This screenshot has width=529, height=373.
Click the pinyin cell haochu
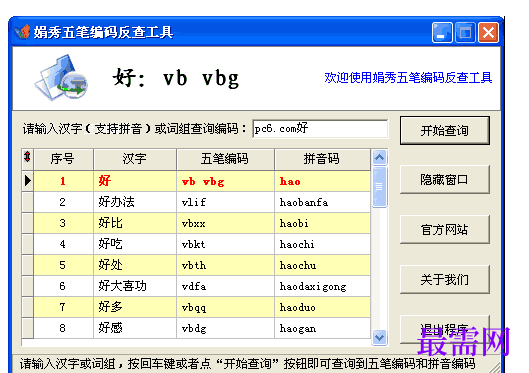[x=323, y=265]
